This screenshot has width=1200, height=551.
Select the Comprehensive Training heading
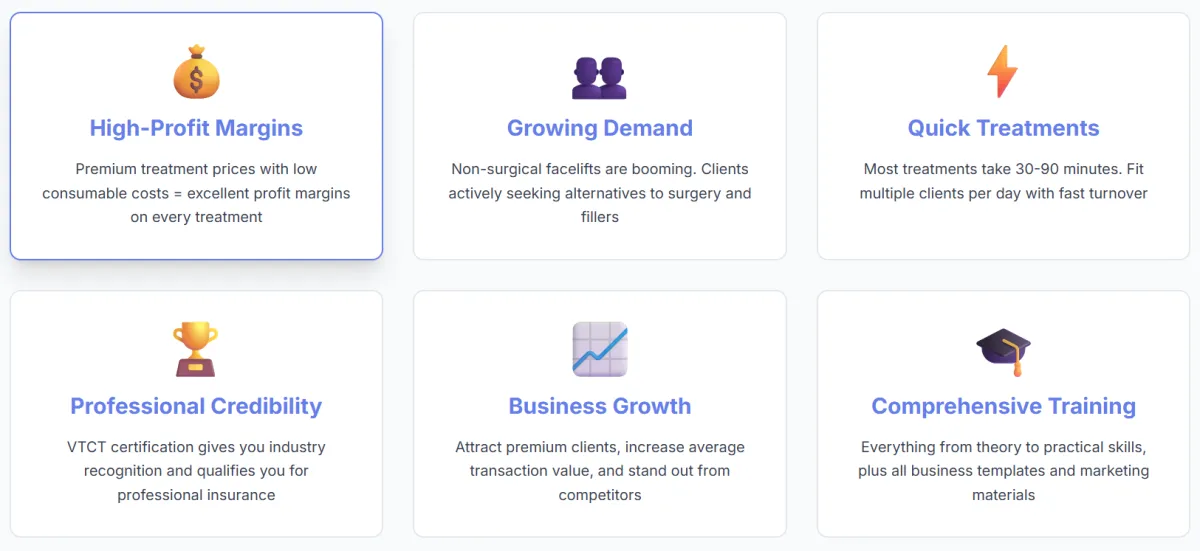pos(1003,406)
